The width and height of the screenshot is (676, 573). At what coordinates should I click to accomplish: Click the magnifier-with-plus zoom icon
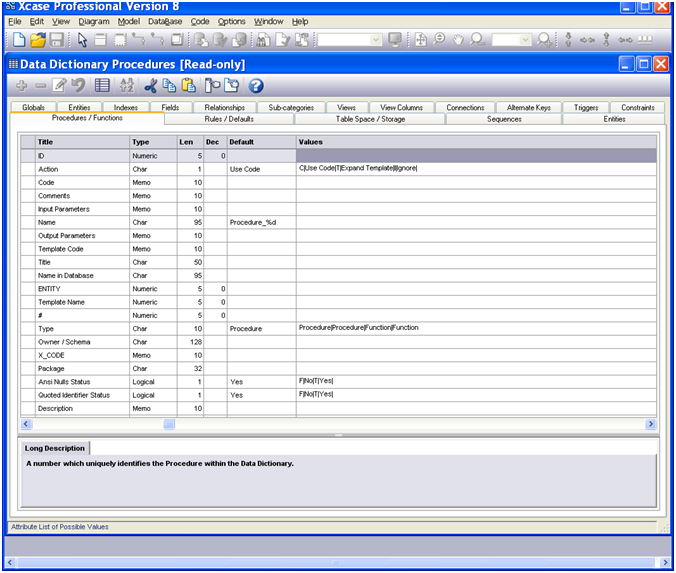click(x=544, y=40)
